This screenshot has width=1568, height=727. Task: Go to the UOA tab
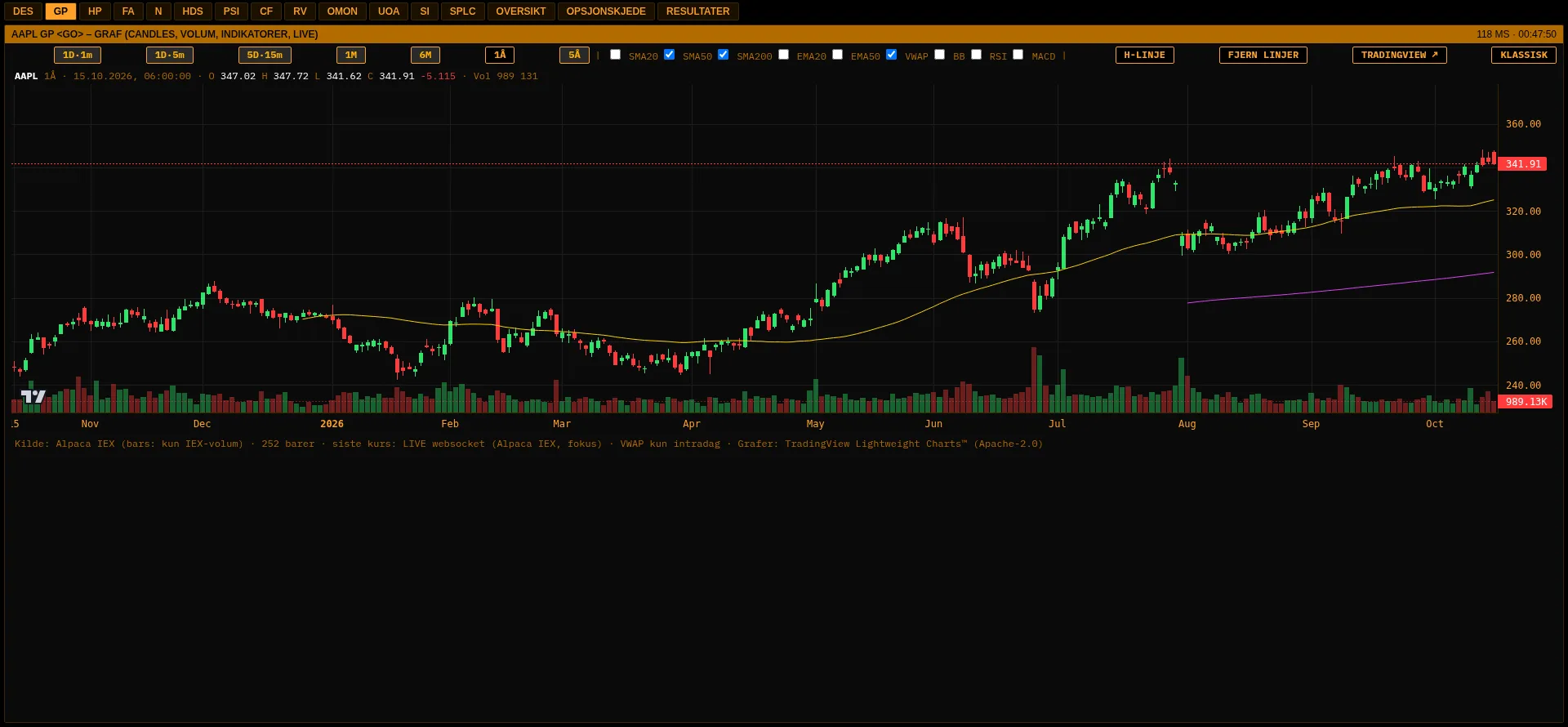click(389, 11)
